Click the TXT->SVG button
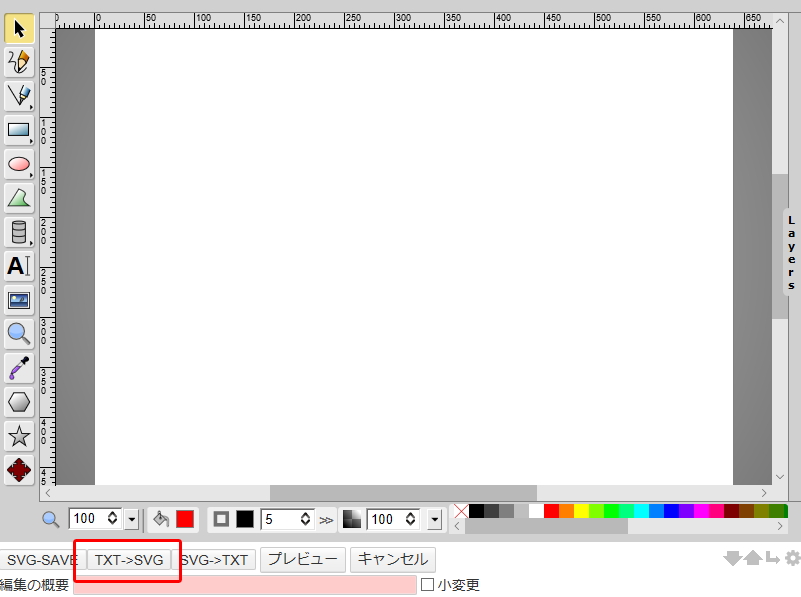Viewport: 801px width, 597px height. (x=129, y=560)
